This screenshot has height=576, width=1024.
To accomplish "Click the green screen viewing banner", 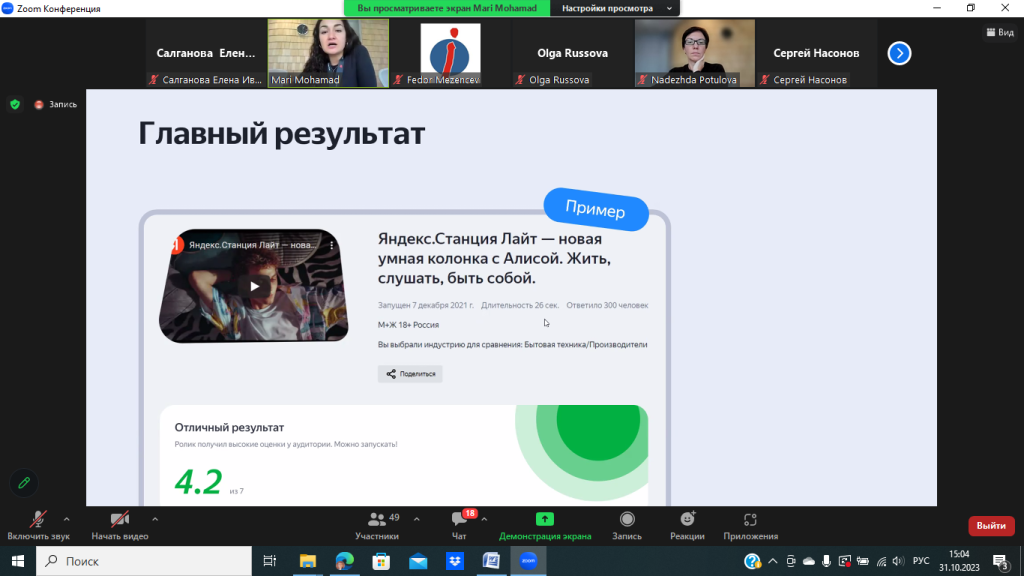I will pos(447,8).
